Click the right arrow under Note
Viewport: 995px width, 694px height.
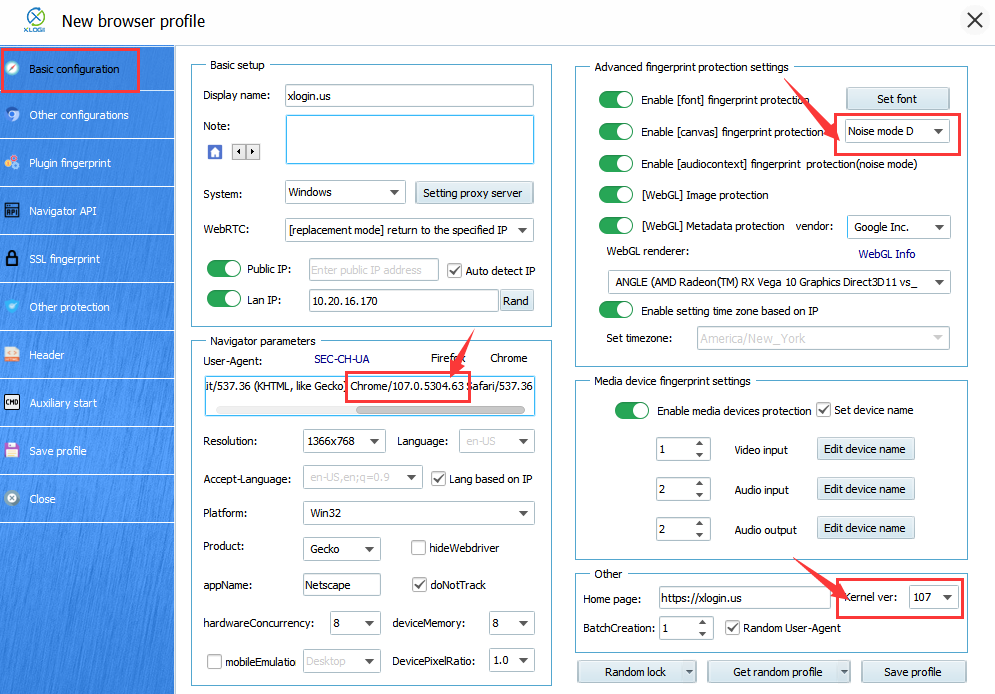[253, 152]
